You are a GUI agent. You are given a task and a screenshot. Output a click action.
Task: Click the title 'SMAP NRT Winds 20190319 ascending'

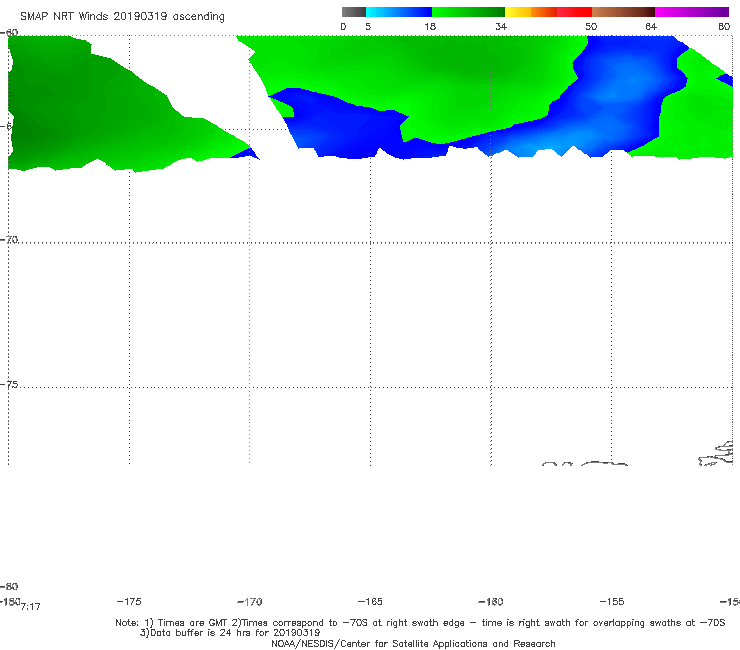coord(122,17)
